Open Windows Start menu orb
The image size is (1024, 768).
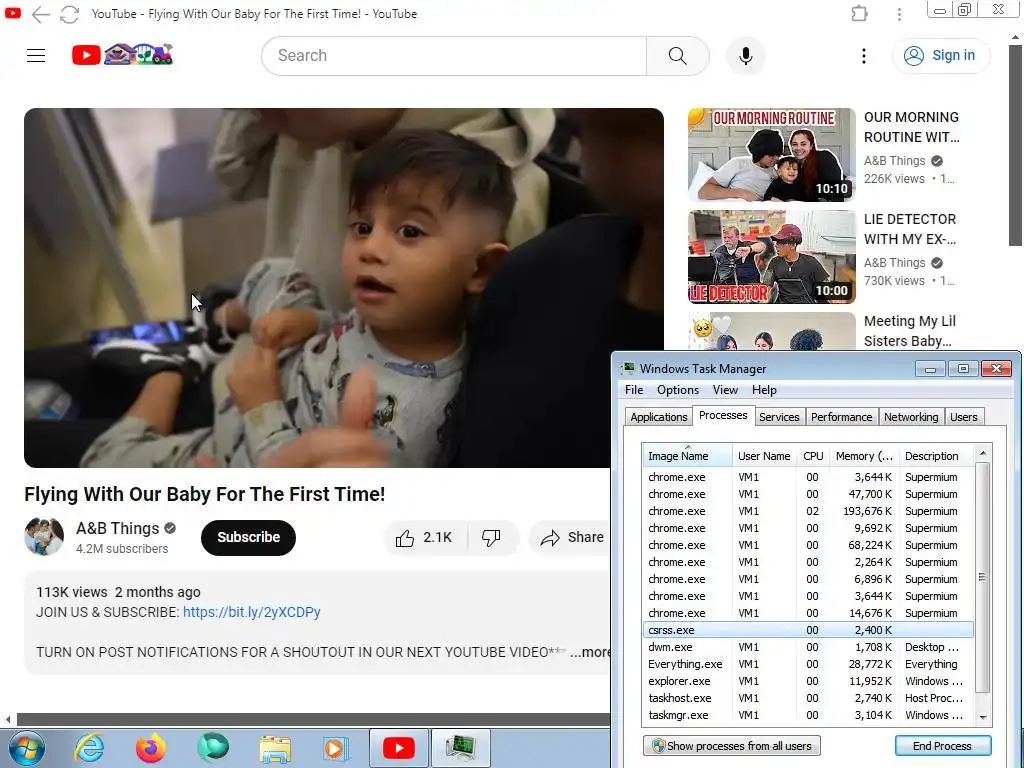point(26,748)
